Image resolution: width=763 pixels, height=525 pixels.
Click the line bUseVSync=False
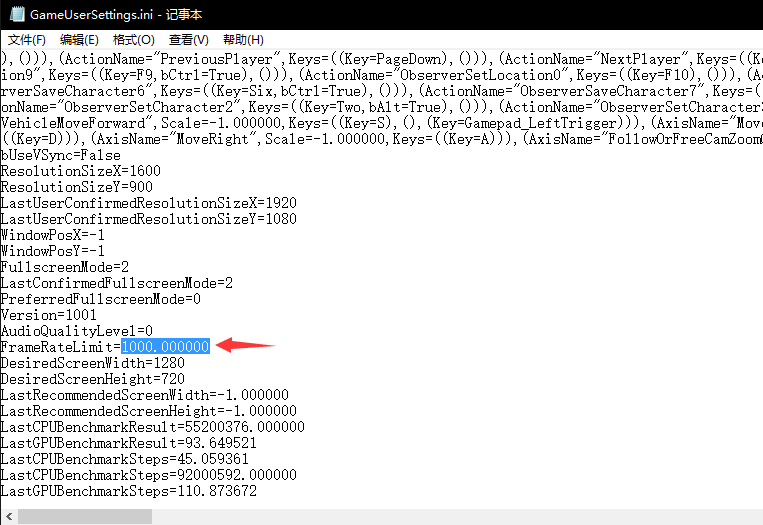pyautogui.click(x=60, y=155)
